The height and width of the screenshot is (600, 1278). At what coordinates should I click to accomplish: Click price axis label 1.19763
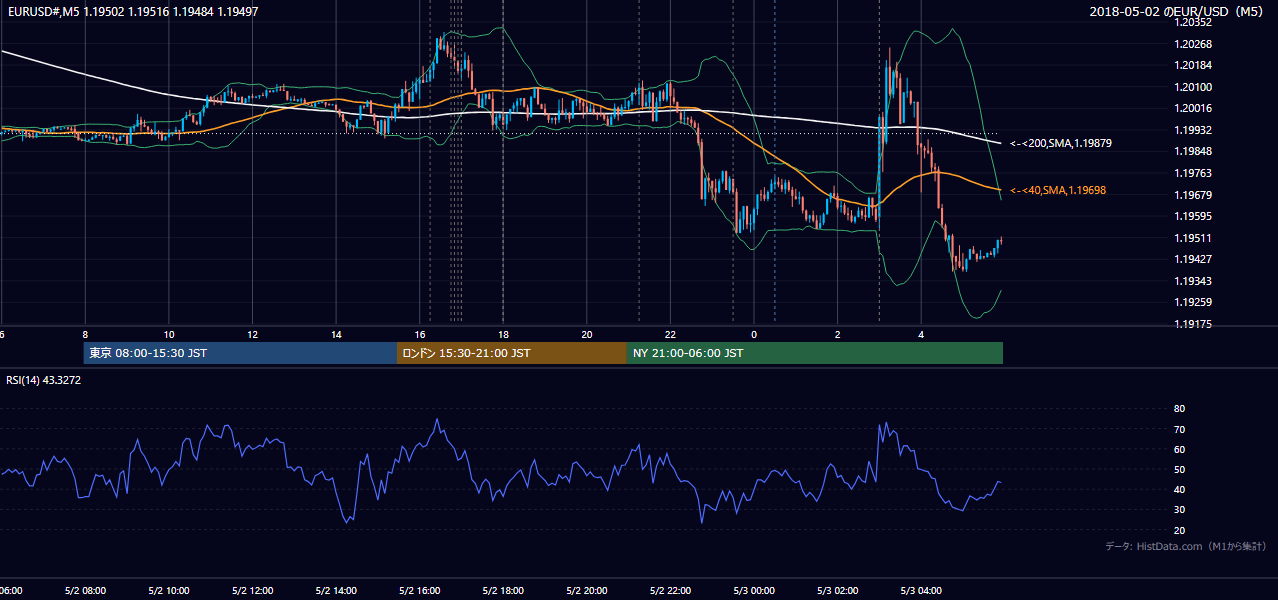tap(1194, 173)
